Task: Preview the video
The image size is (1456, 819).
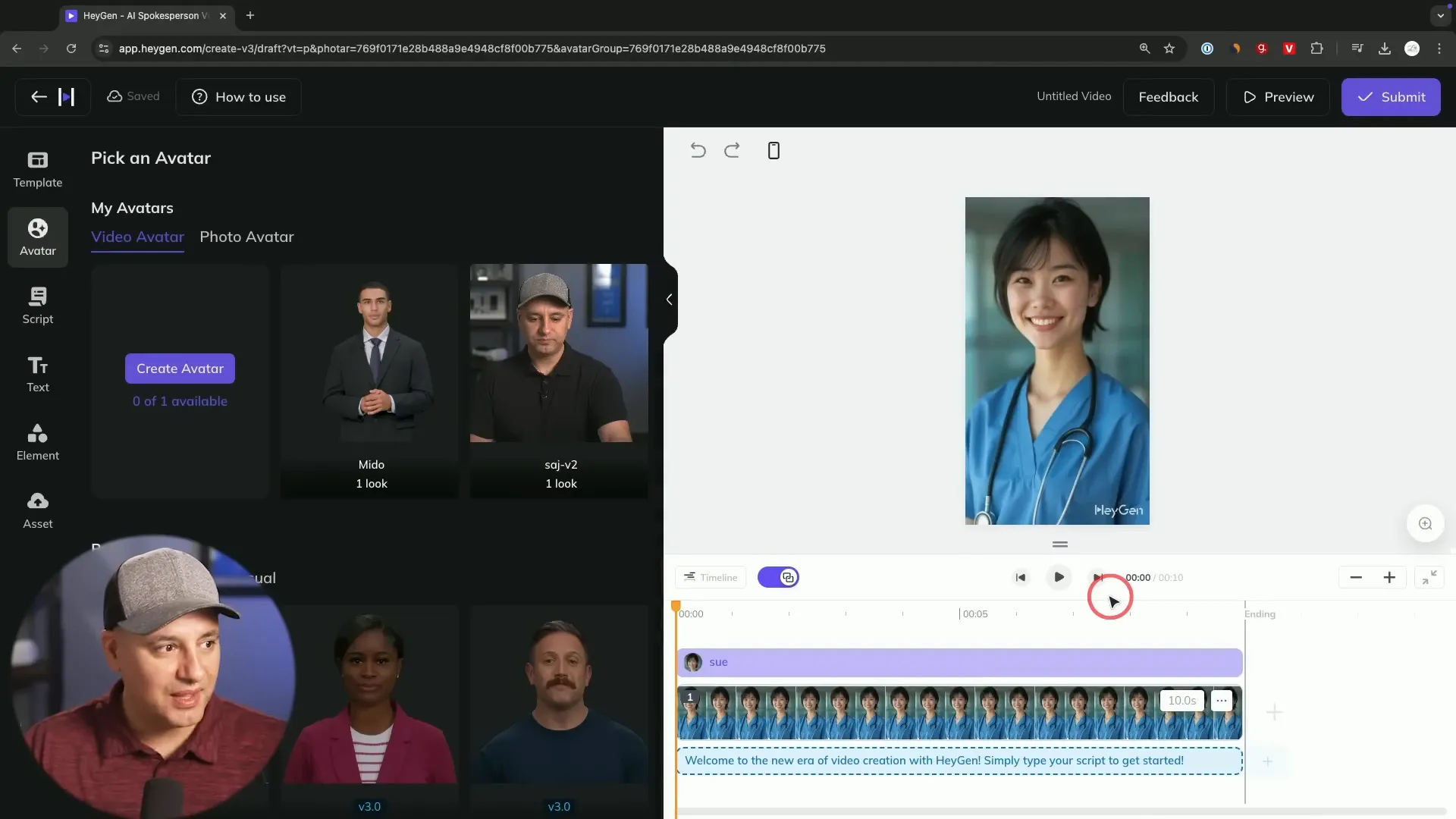Action: 1278,97
